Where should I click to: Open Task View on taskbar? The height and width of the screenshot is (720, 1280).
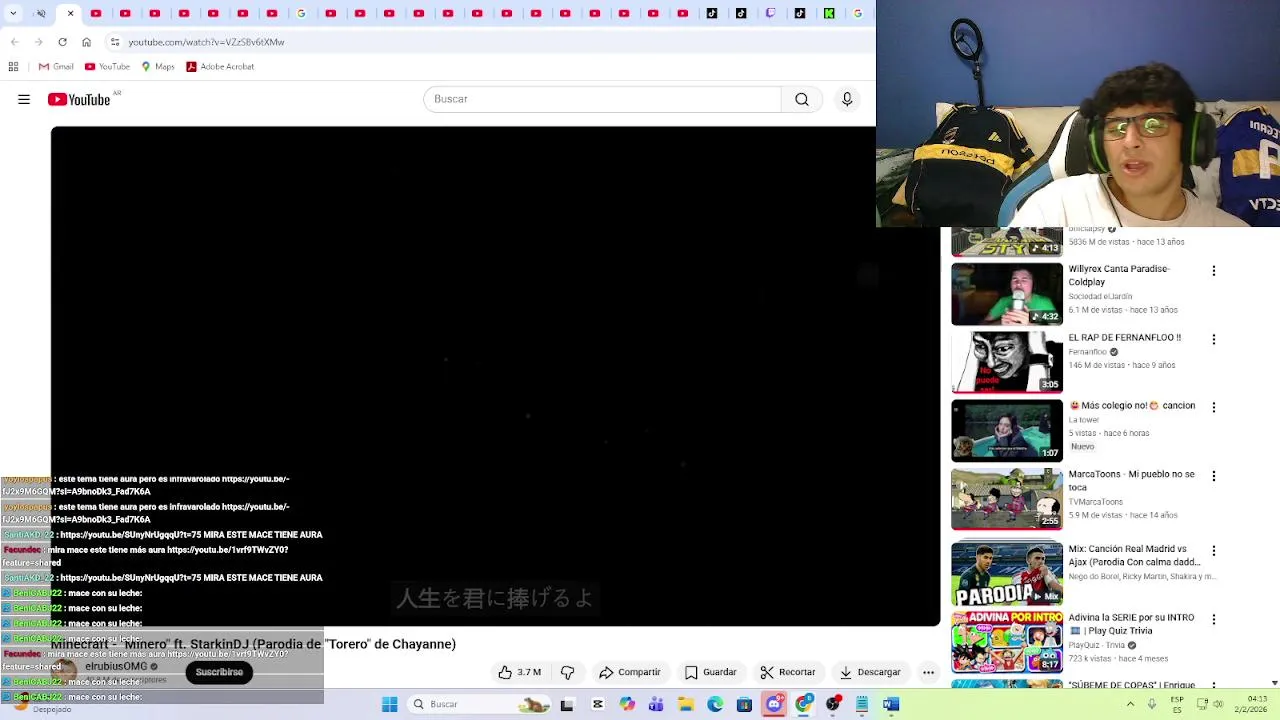[x=567, y=704]
